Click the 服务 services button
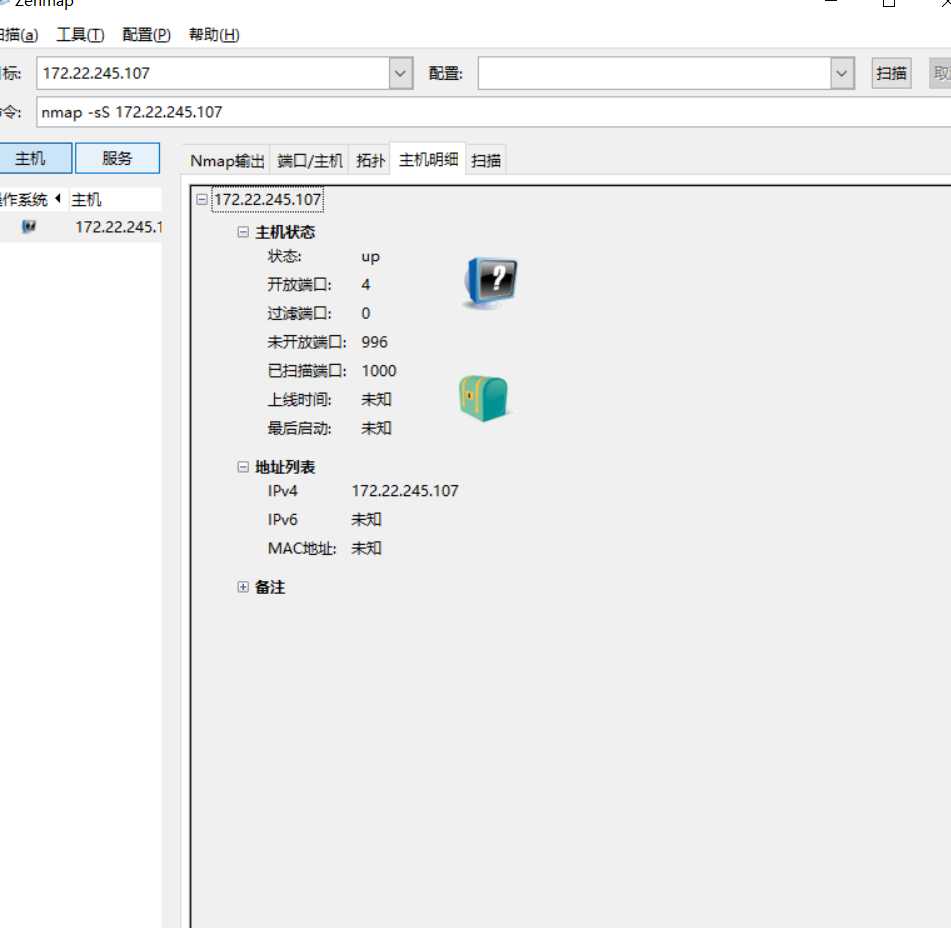The image size is (951, 928). pyautogui.click(x=117, y=158)
